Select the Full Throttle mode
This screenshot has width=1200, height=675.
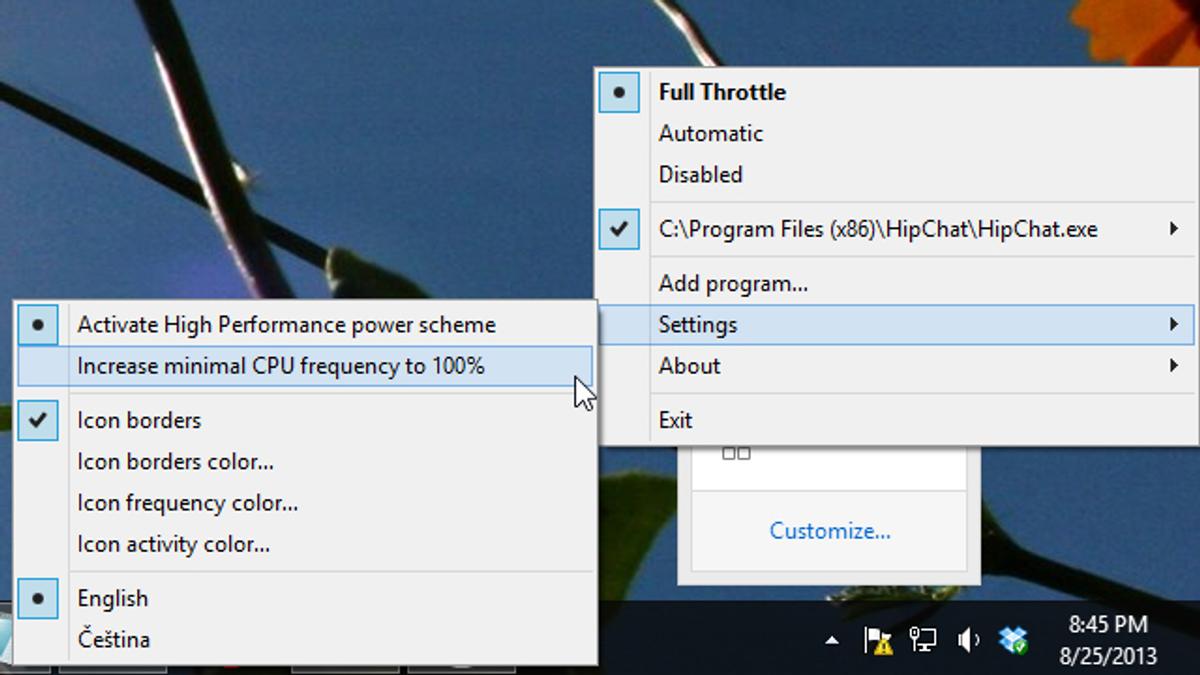[x=722, y=92]
